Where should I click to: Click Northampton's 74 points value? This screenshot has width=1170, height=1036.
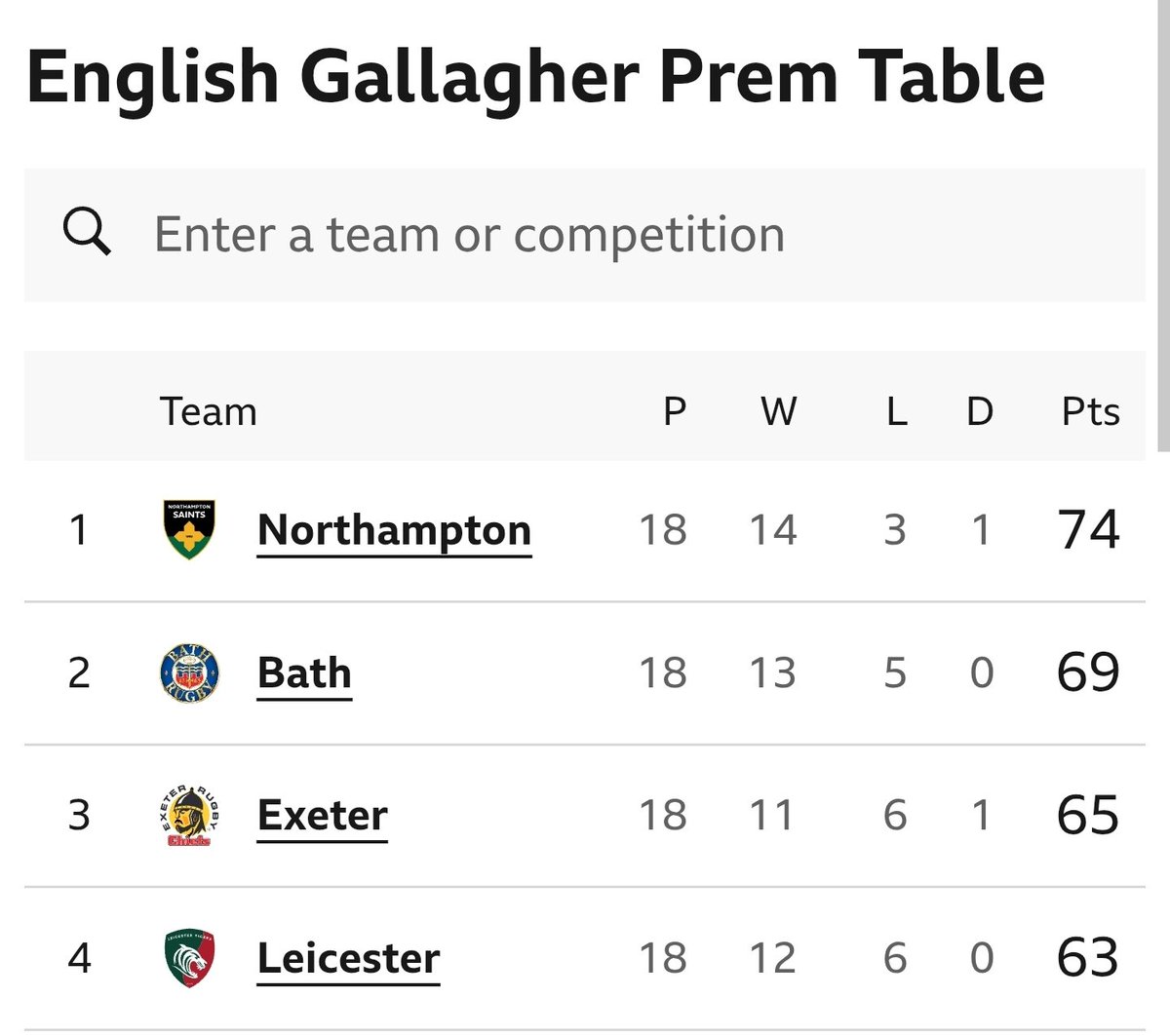pyautogui.click(x=1089, y=529)
